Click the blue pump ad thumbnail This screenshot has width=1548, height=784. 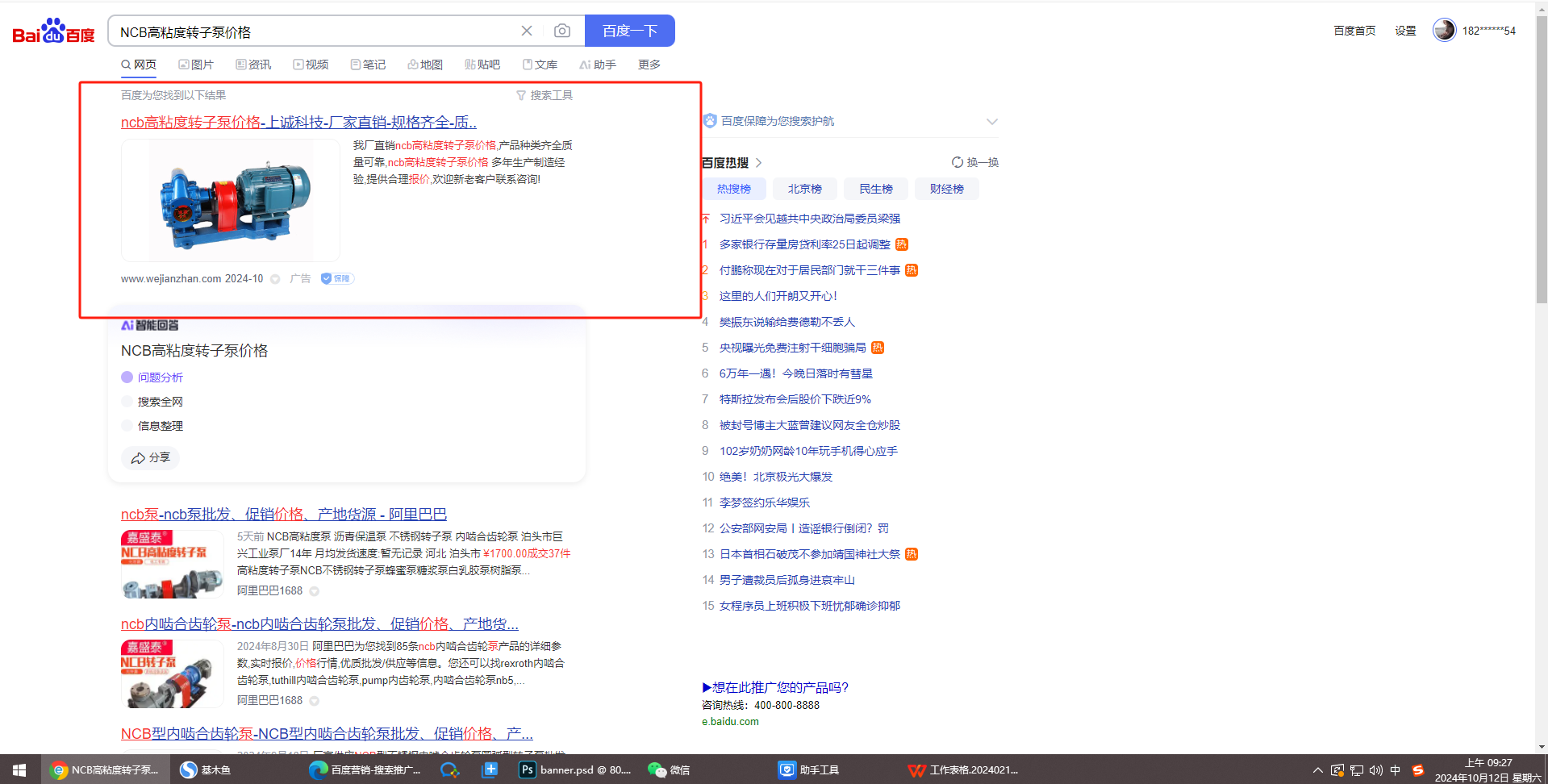point(231,200)
